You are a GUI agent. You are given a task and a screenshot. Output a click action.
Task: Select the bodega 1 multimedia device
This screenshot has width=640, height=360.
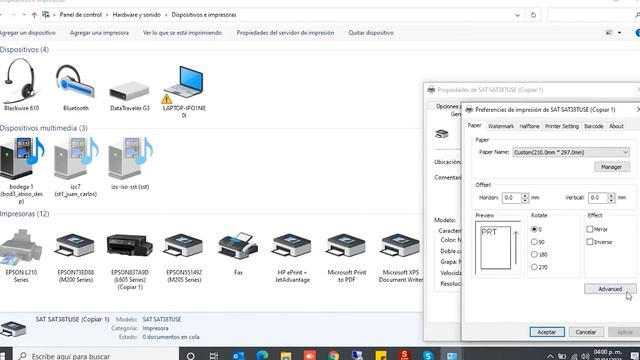21,170
